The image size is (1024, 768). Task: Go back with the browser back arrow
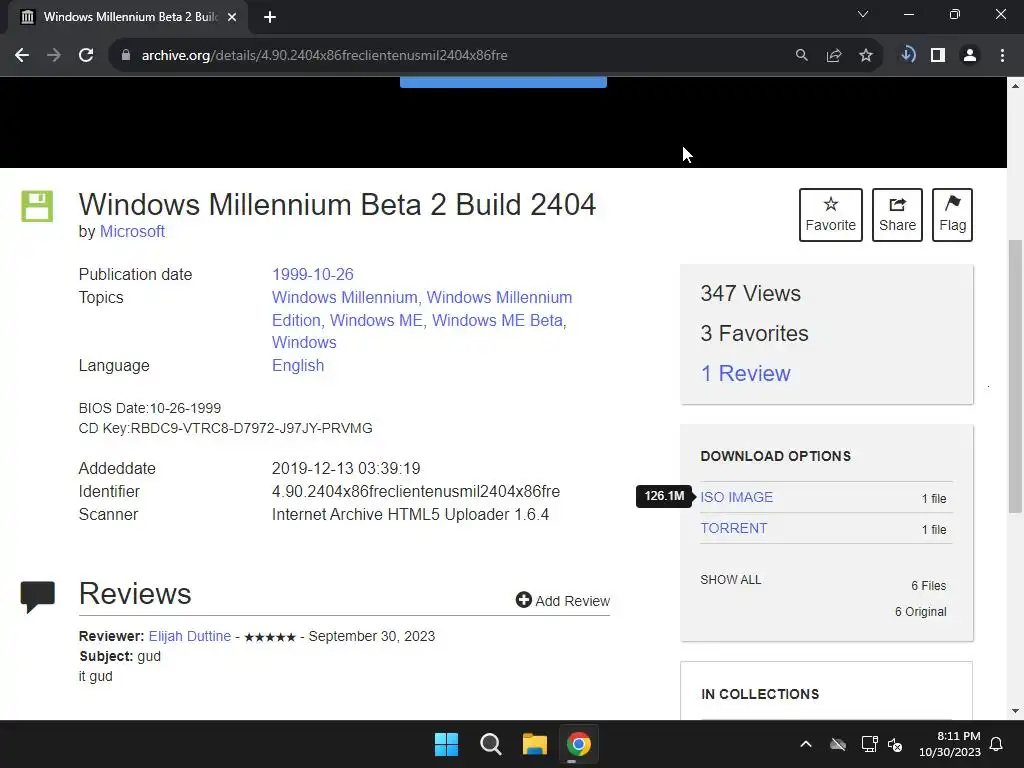tap(22, 56)
